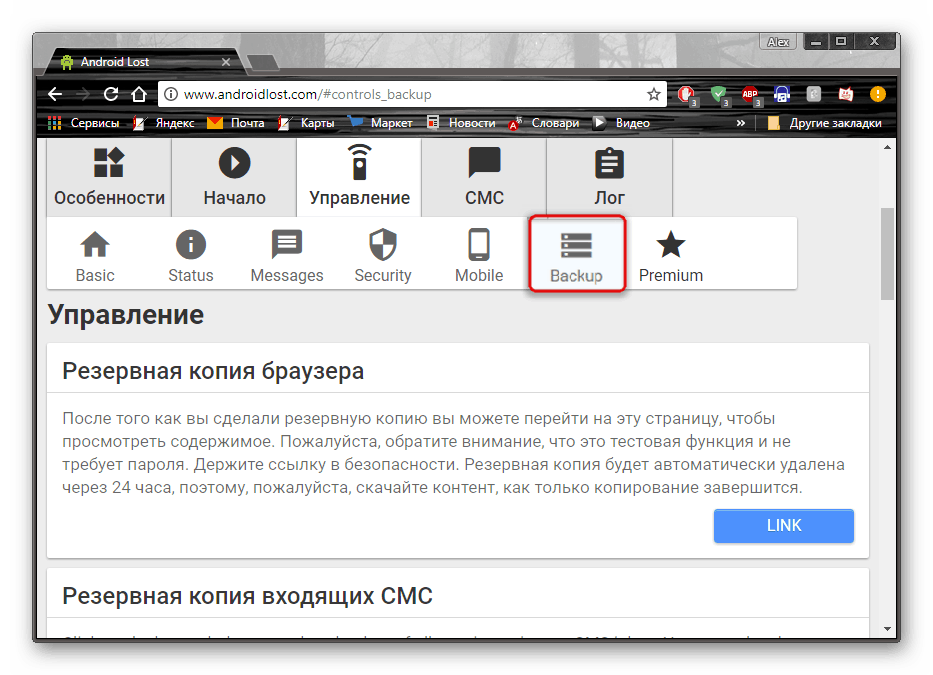Open the Лог tab
This screenshot has height=675, width=933.
click(x=609, y=177)
